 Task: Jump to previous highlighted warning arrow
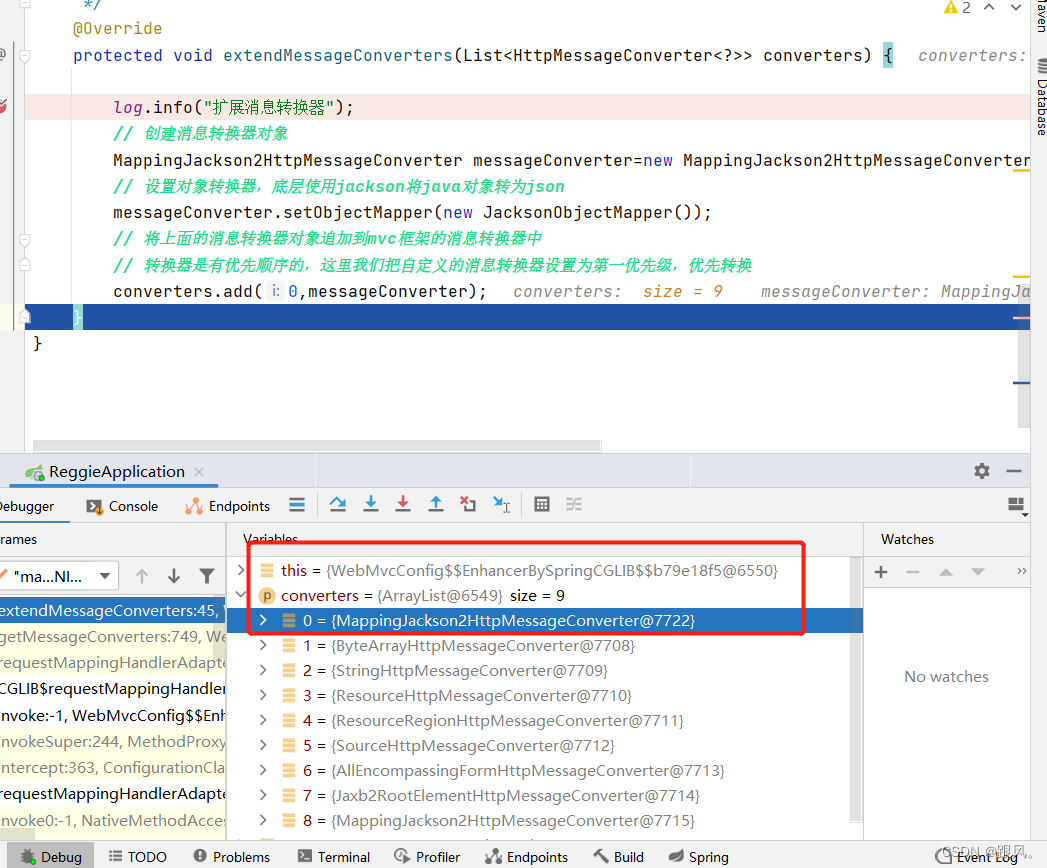[990, 7]
